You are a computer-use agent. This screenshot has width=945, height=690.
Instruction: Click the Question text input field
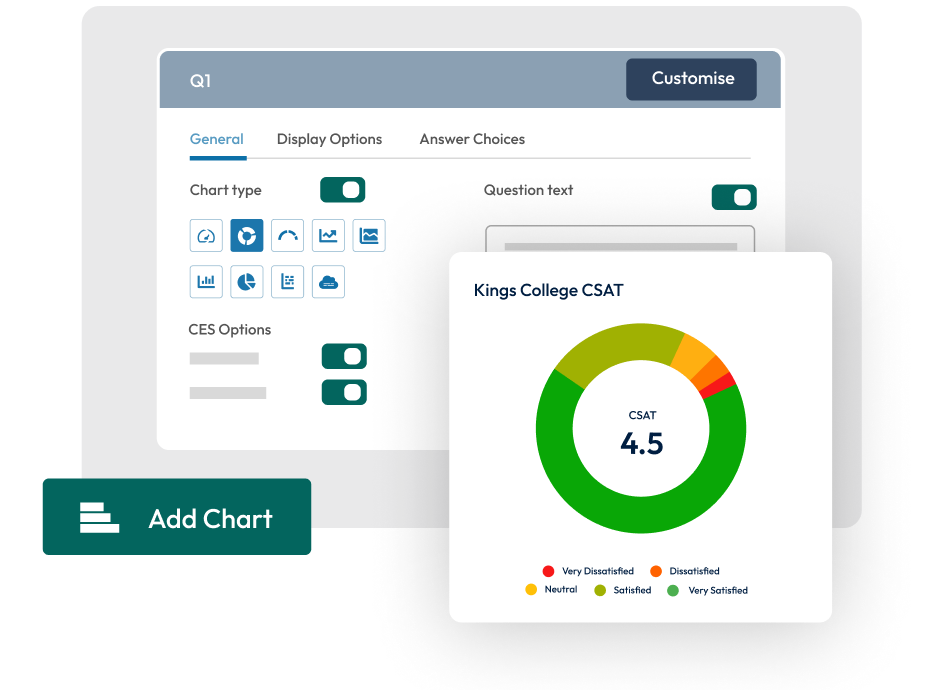pos(619,240)
